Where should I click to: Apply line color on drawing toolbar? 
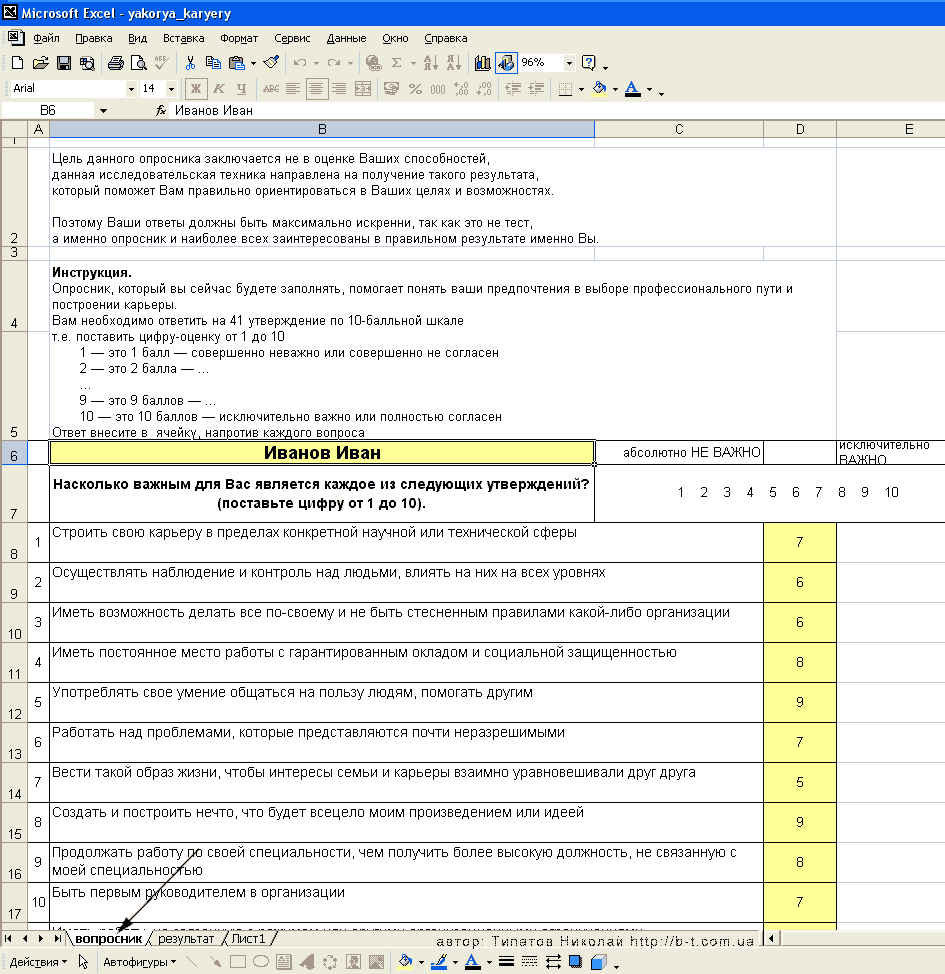tap(439, 962)
